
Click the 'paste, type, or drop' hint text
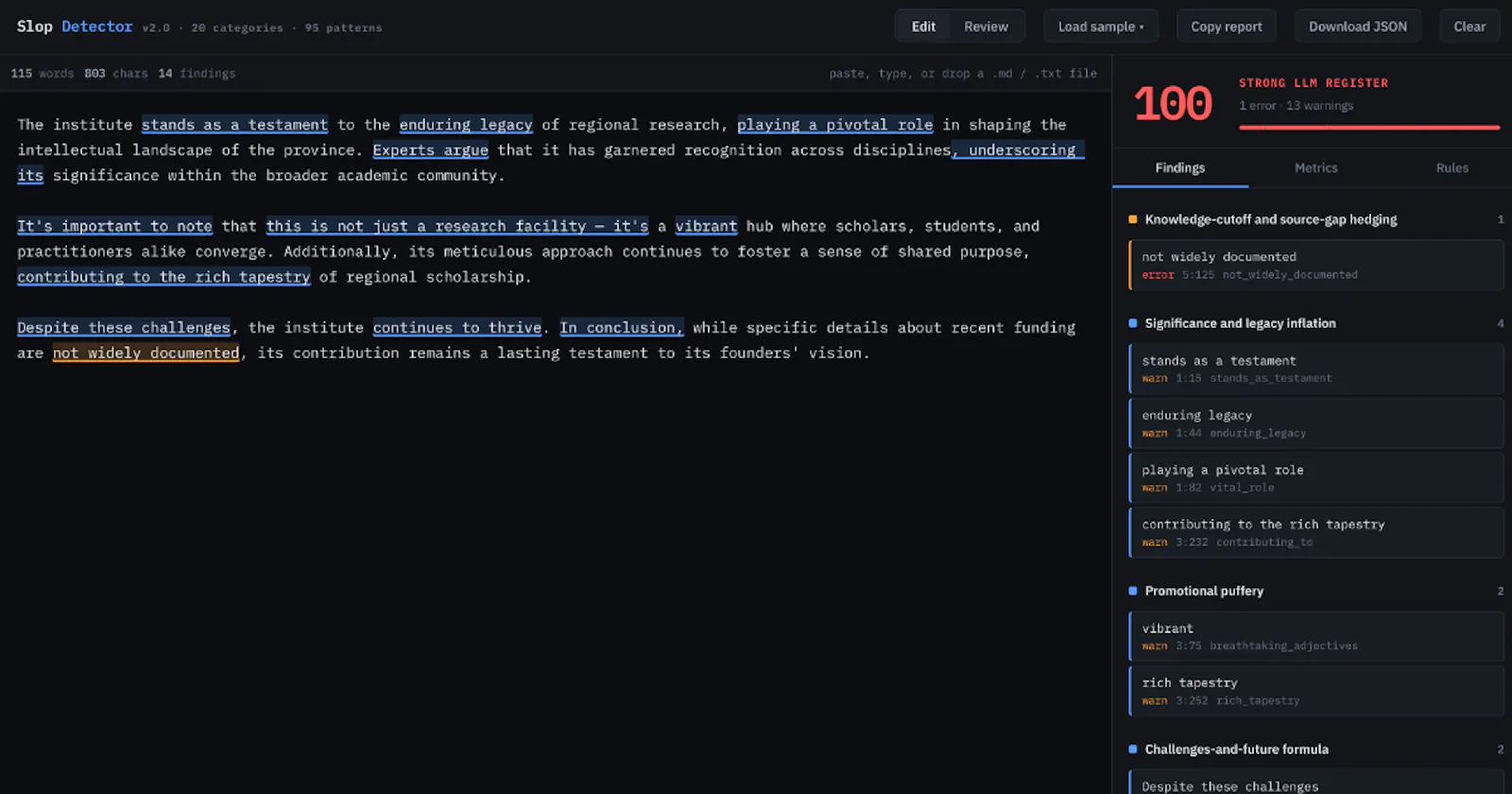point(963,74)
